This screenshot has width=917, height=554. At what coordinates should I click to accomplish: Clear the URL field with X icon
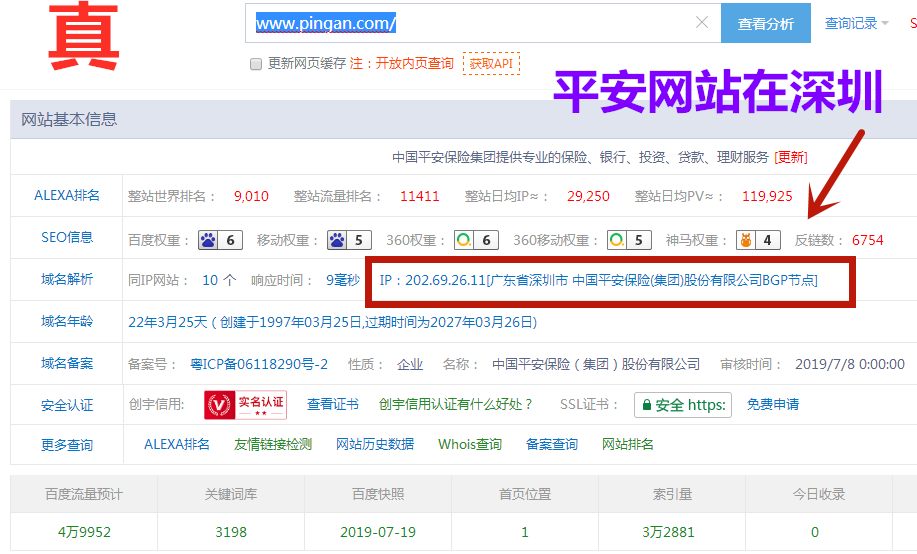702,23
